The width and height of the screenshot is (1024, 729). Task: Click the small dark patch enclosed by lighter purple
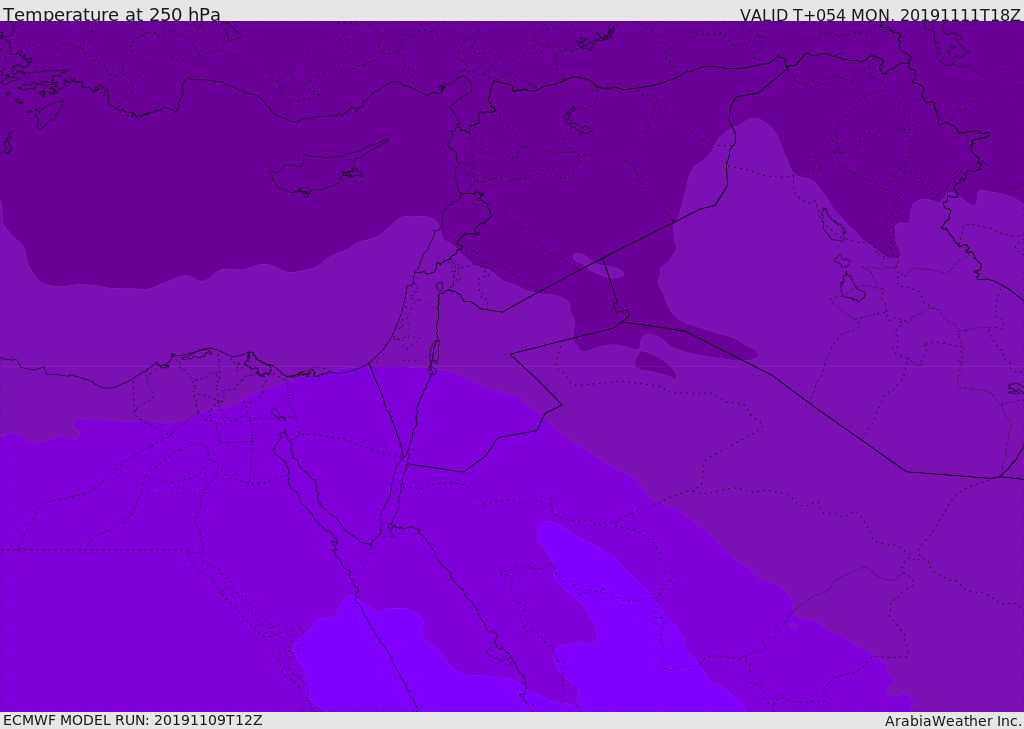pos(654,365)
